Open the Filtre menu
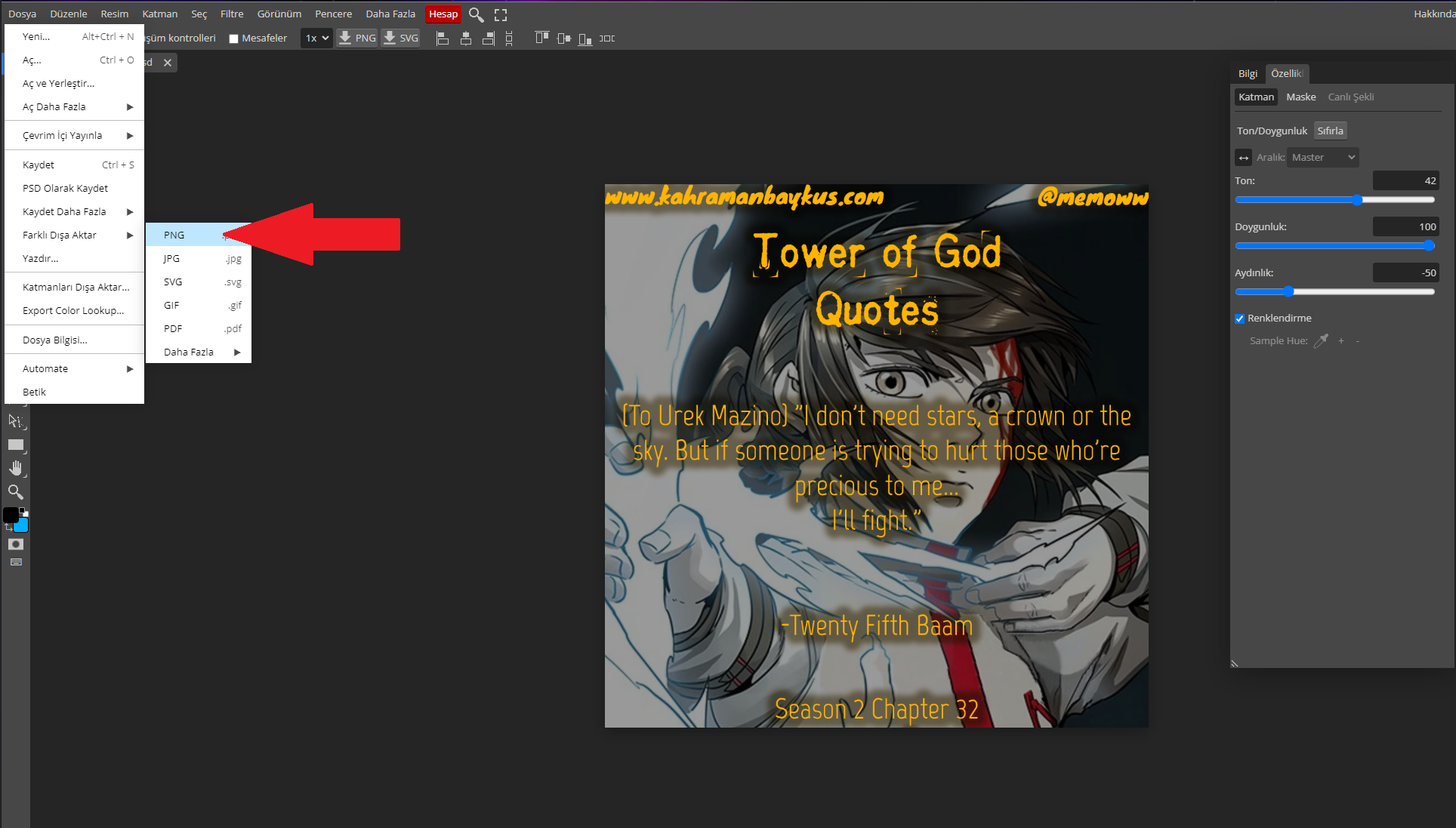 point(232,14)
